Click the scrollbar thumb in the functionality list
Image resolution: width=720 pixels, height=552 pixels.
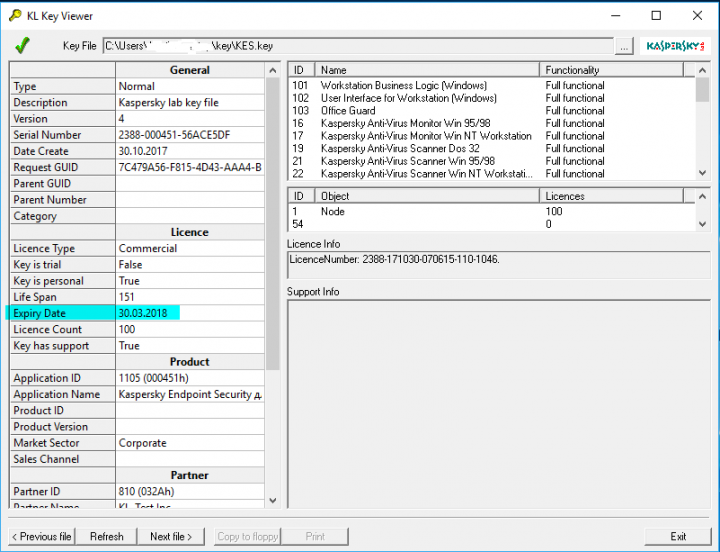[x=702, y=90]
